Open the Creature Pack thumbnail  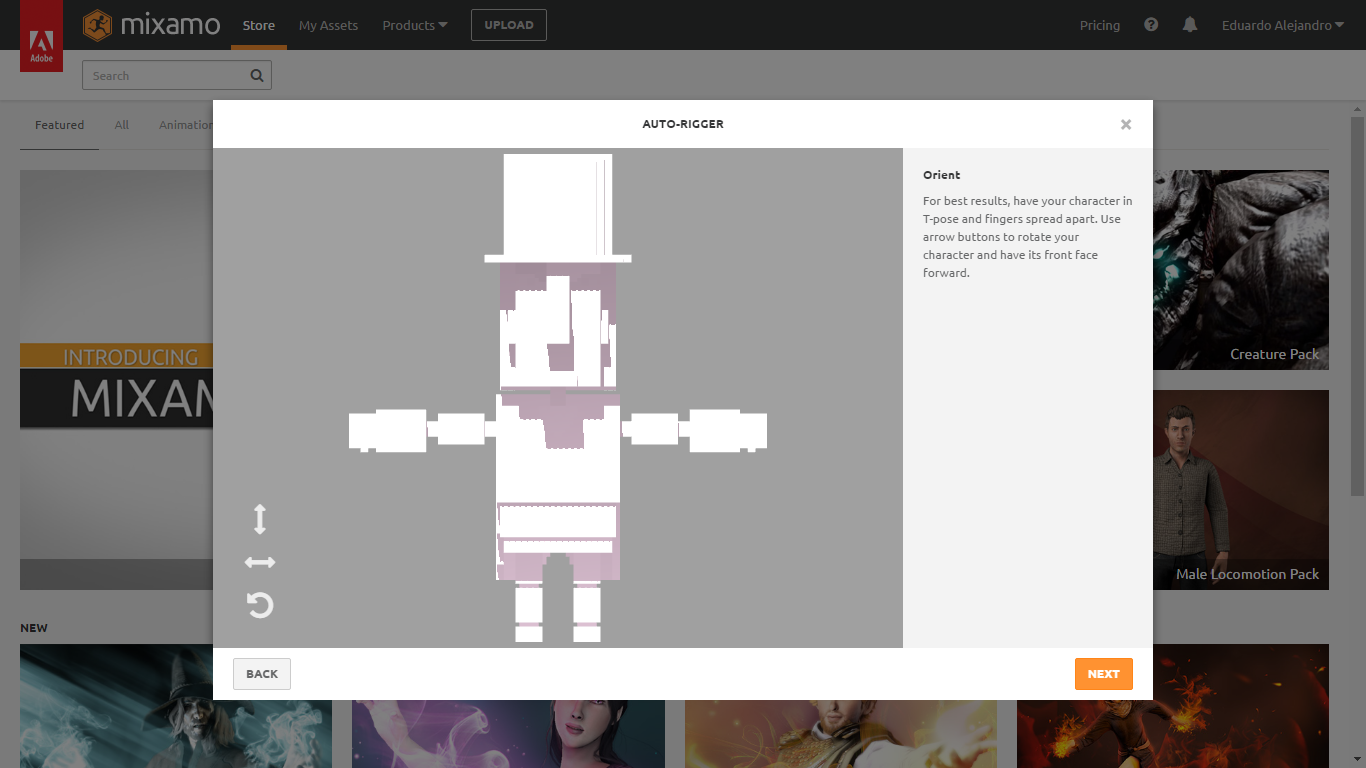1241,270
